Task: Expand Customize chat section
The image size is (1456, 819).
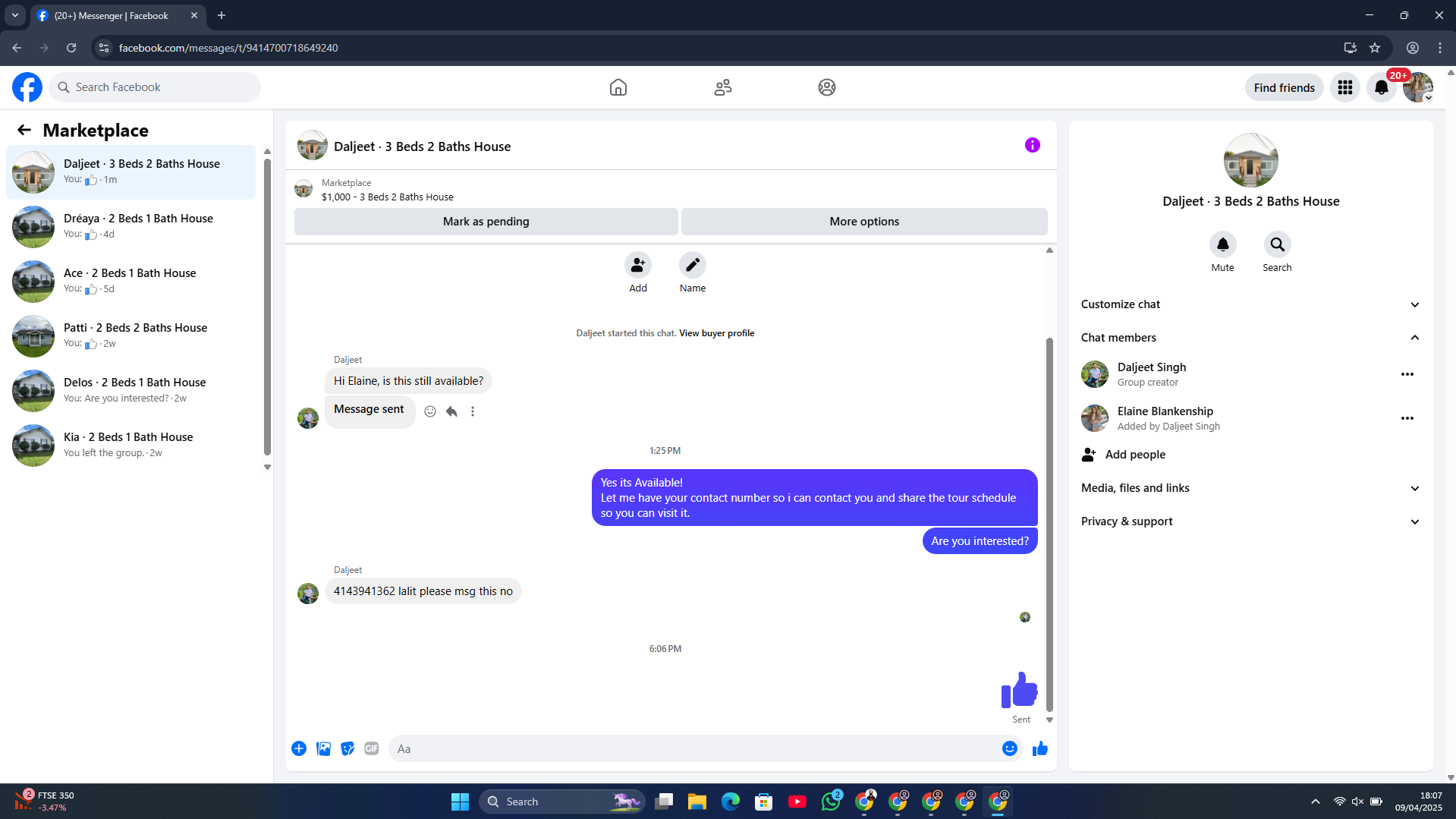Action: point(1251,304)
